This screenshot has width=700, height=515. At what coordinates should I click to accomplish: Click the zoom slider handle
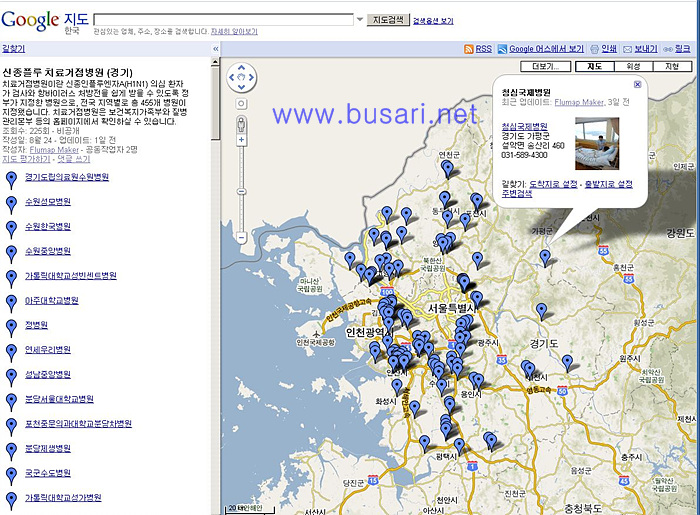pyautogui.click(x=242, y=191)
